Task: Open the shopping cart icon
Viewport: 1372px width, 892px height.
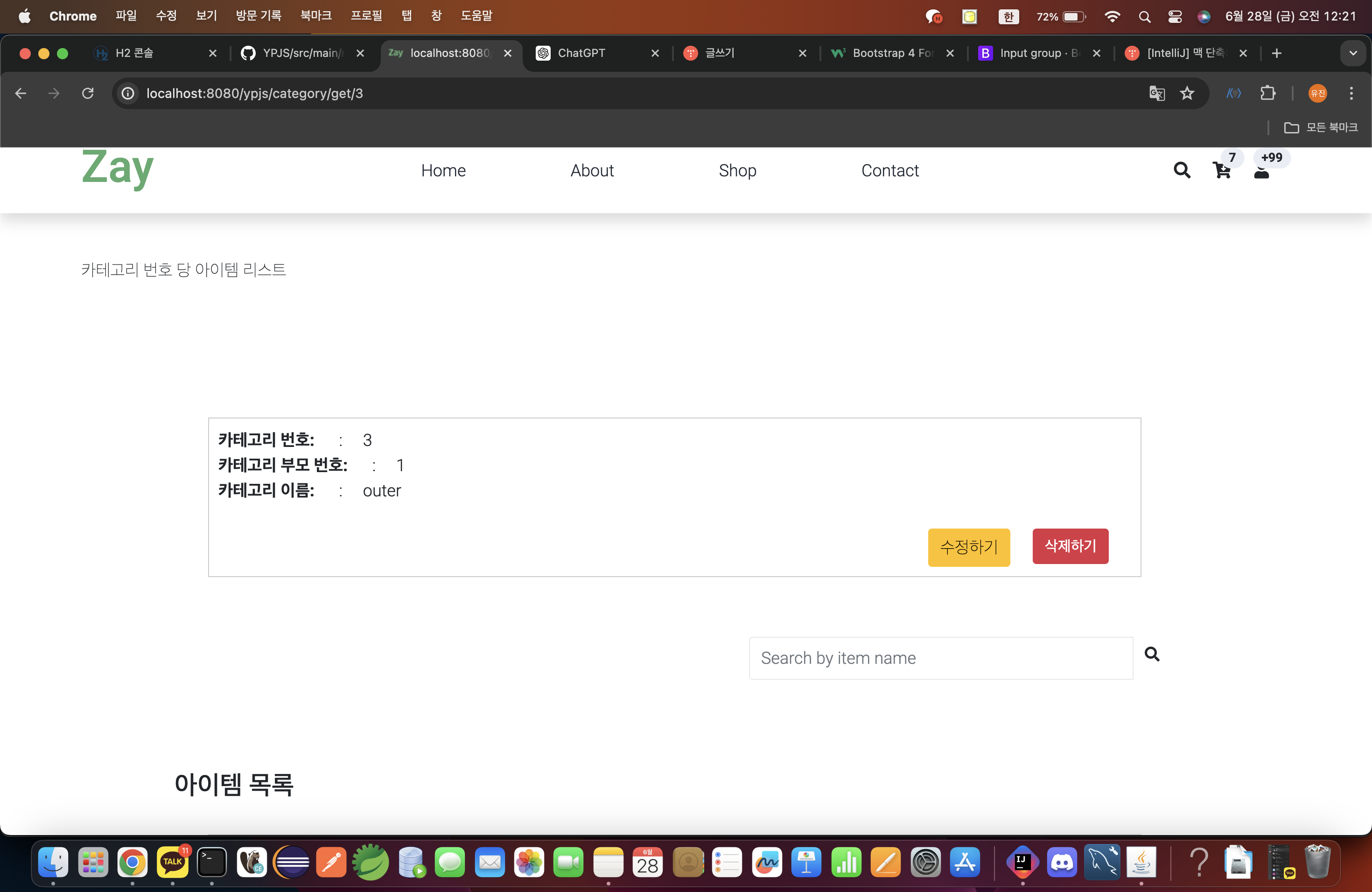Action: tap(1222, 171)
